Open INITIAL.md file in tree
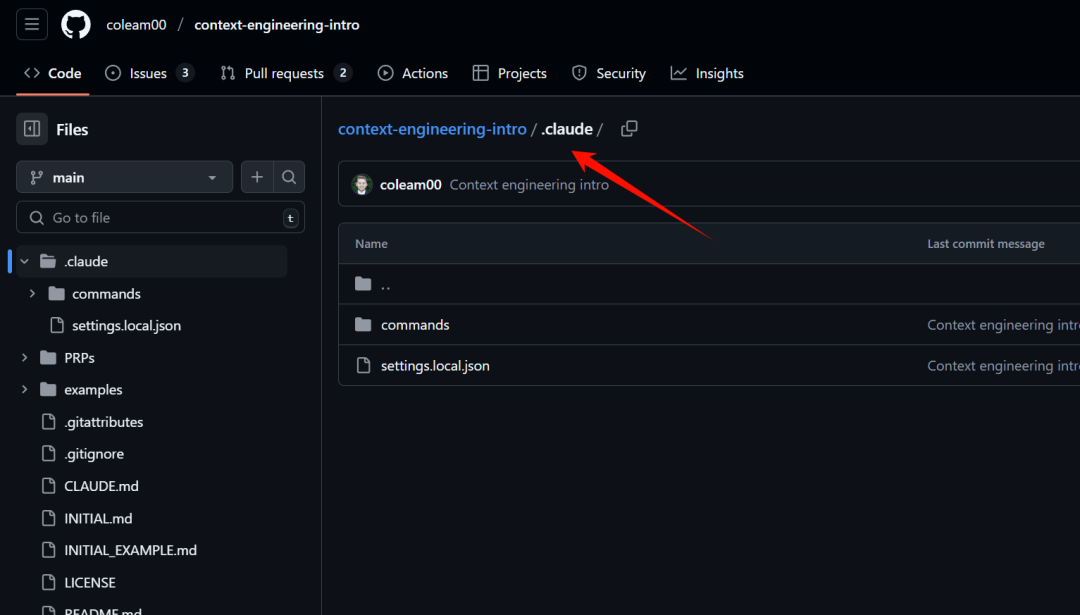1080x615 pixels. coord(98,518)
